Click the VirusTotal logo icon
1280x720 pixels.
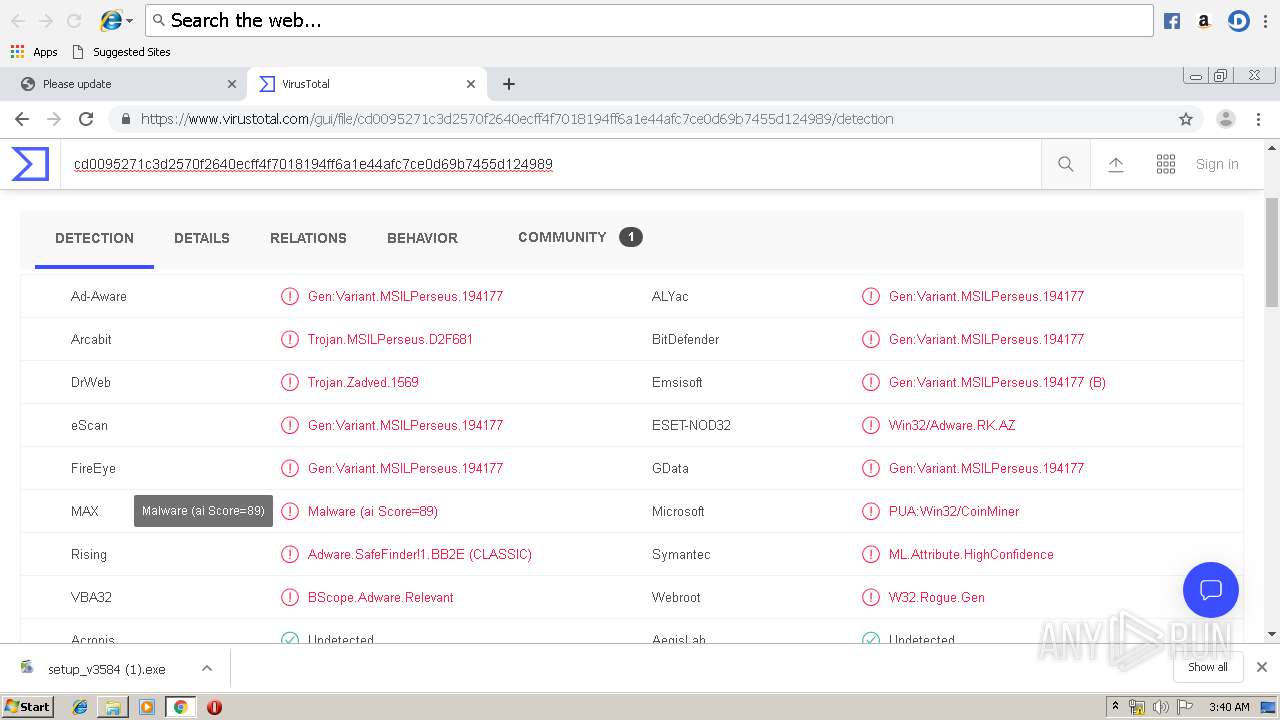pyautogui.click(x=30, y=164)
